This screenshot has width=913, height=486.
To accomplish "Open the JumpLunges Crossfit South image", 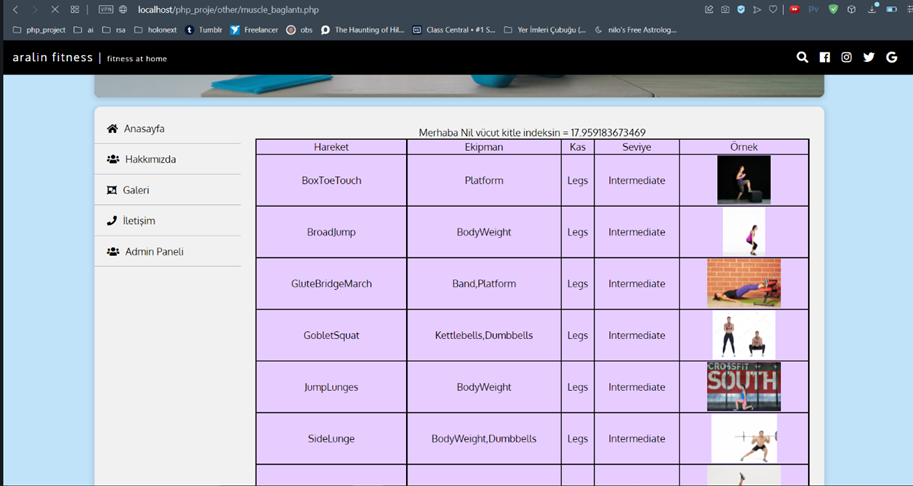I will point(744,386).
